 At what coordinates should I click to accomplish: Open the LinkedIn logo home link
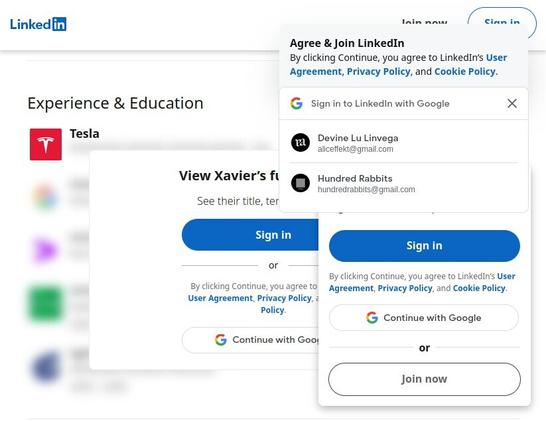(38, 24)
